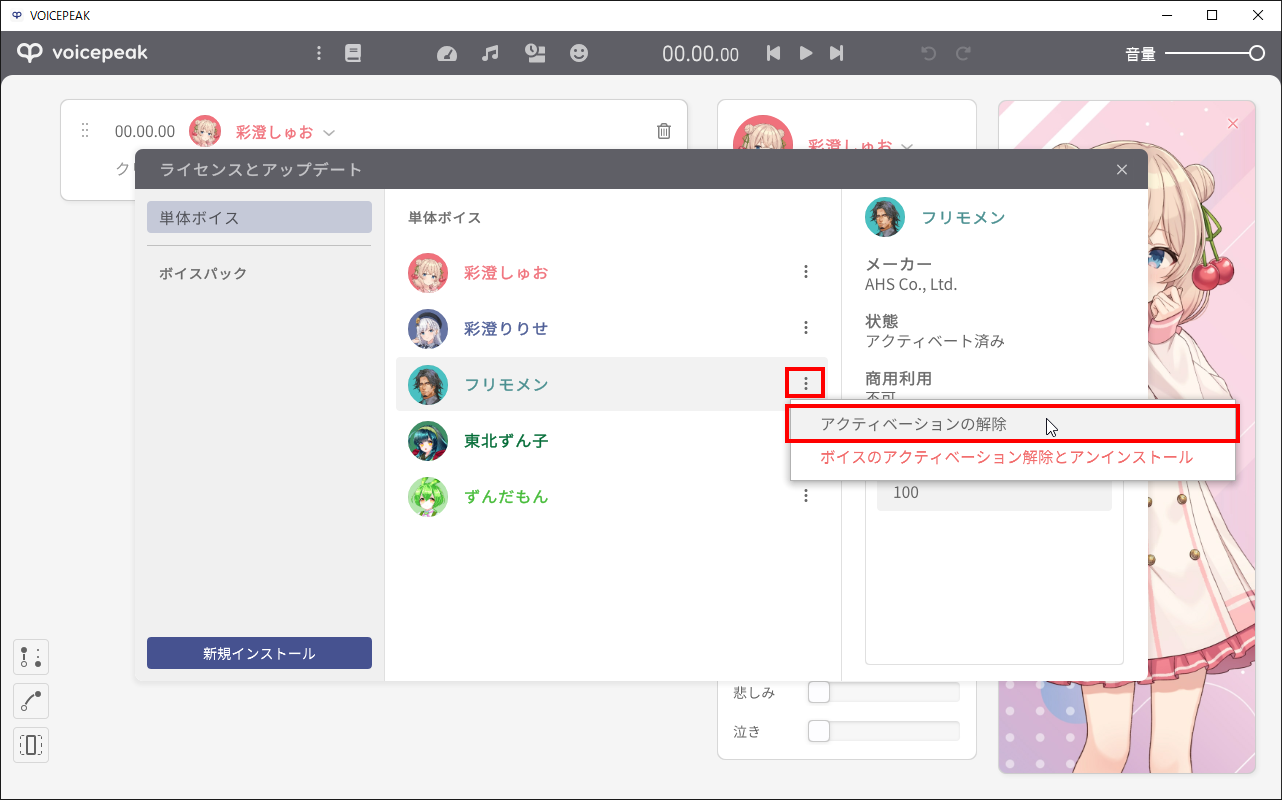Choose アクティベーションの解除 menu item
This screenshot has height=800, width=1282.
pyautogui.click(x=1013, y=424)
